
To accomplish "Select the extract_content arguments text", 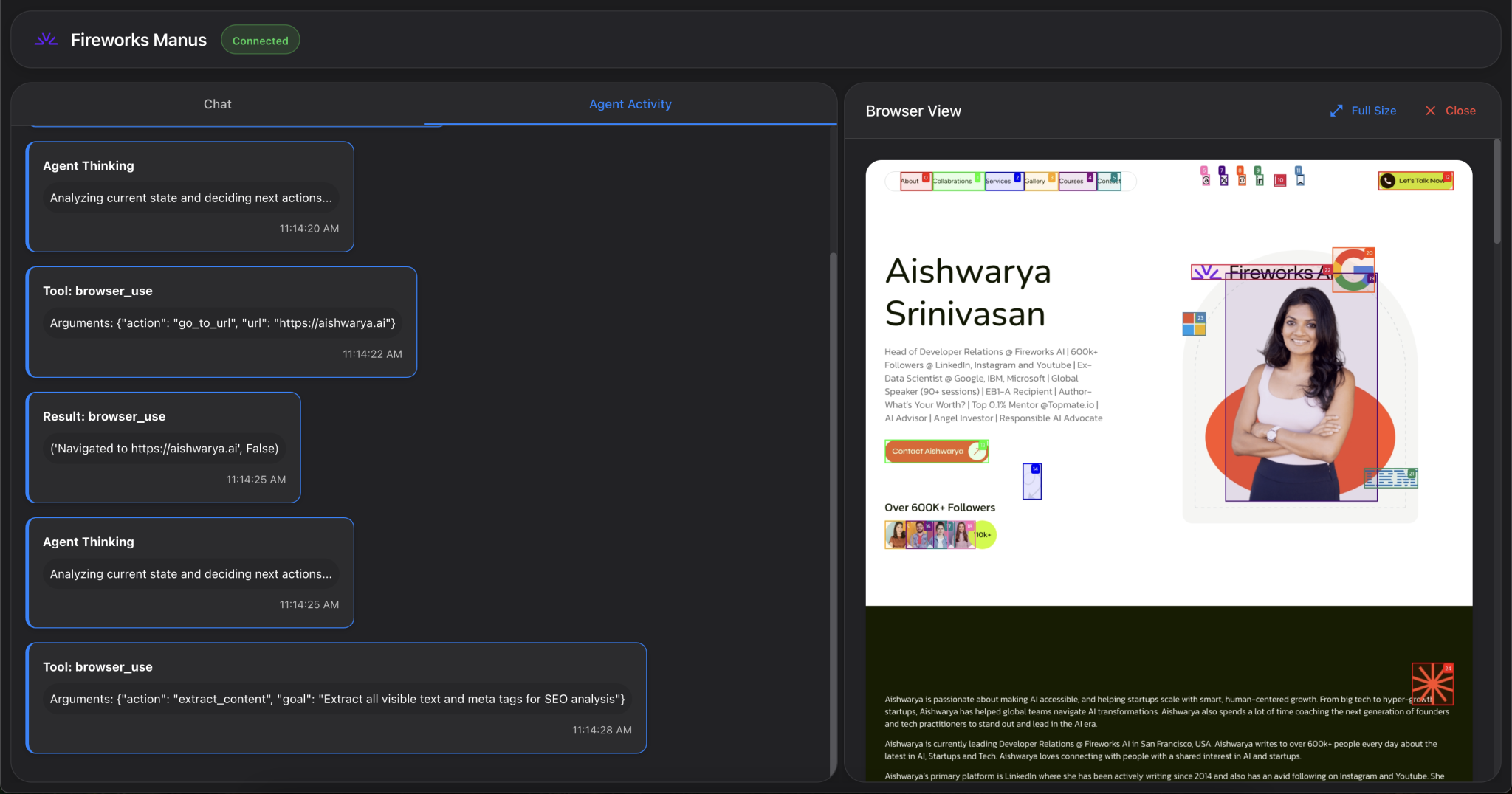I will pyautogui.click(x=337, y=700).
